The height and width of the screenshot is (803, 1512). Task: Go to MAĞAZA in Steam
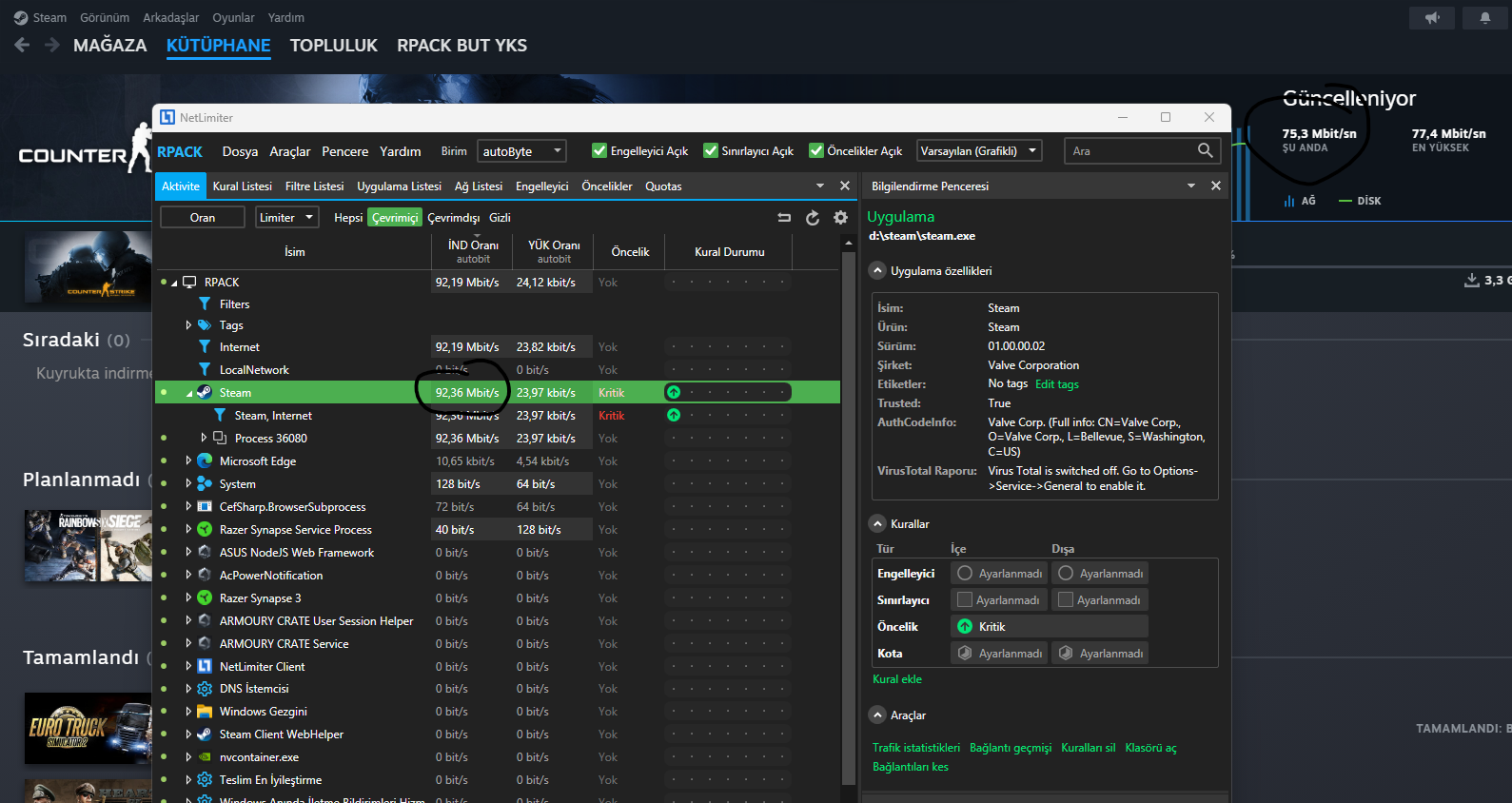[110, 45]
